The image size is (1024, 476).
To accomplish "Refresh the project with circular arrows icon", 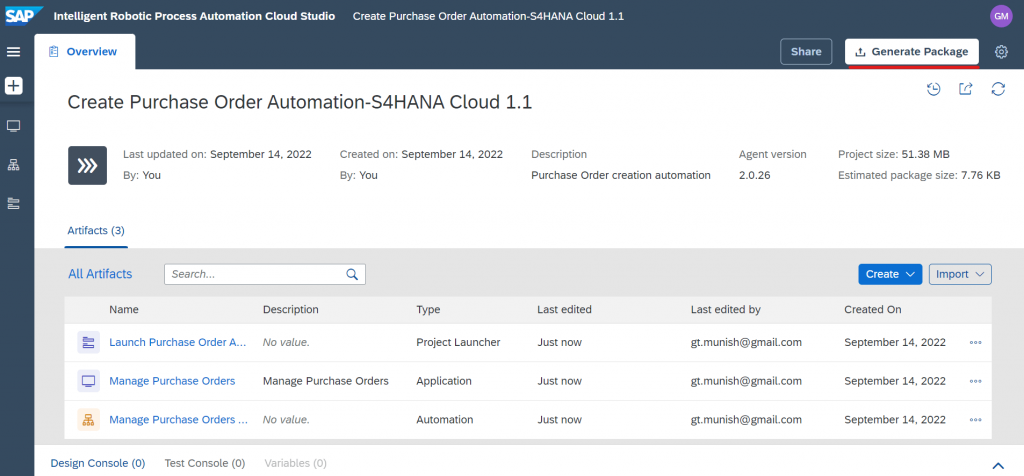I will (998, 89).
